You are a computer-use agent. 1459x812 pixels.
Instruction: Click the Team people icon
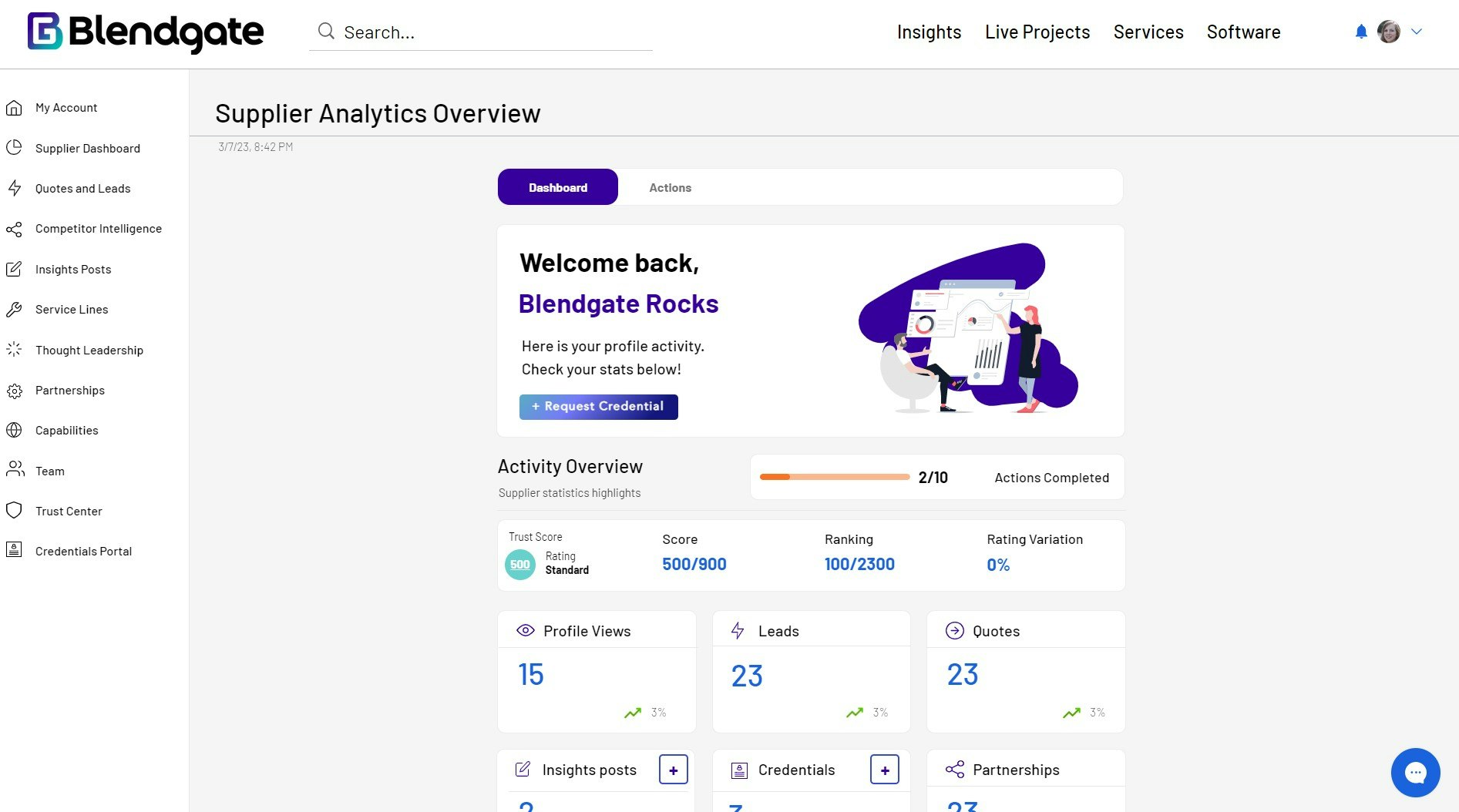point(15,470)
